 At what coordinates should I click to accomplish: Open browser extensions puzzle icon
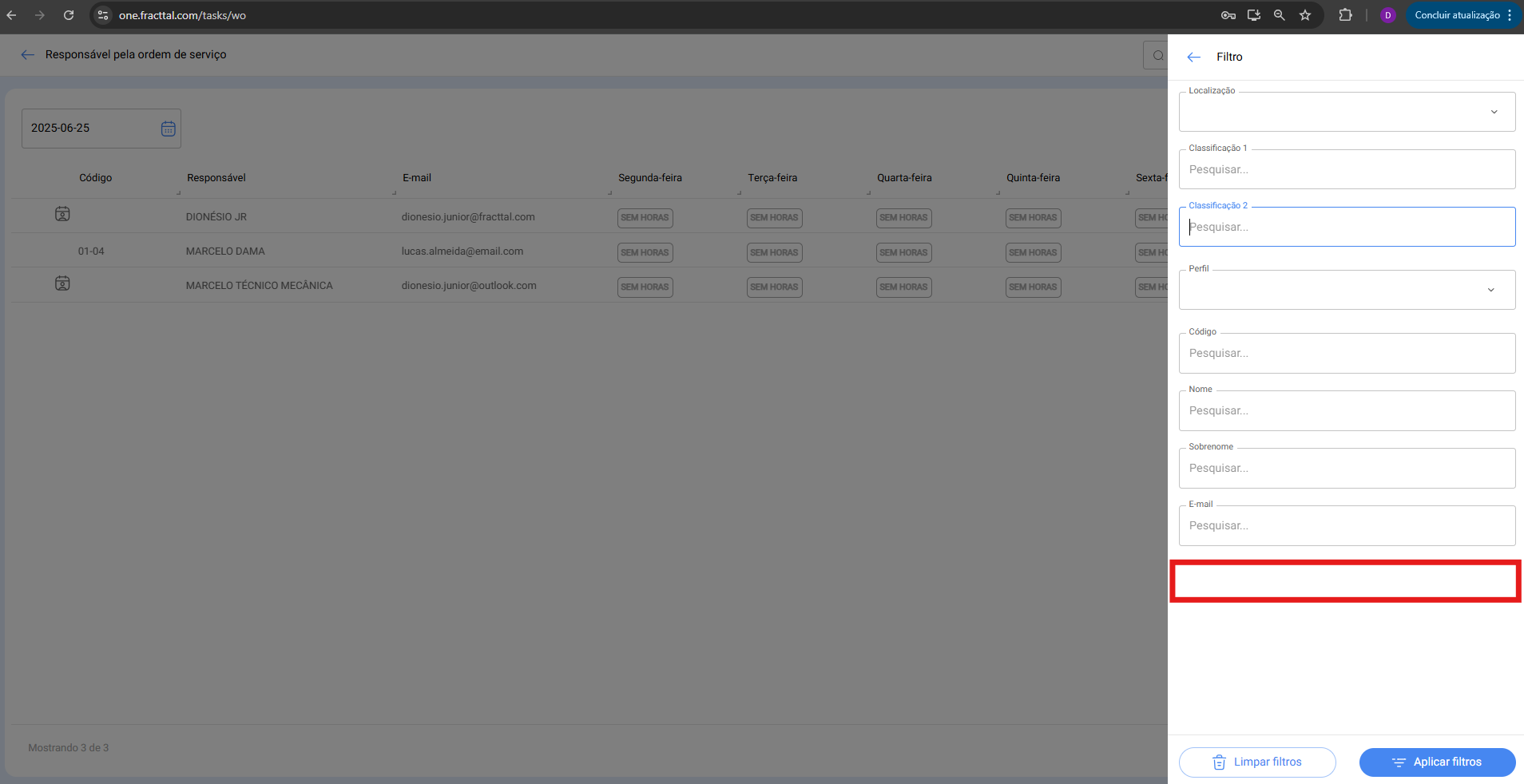[x=1346, y=15]
